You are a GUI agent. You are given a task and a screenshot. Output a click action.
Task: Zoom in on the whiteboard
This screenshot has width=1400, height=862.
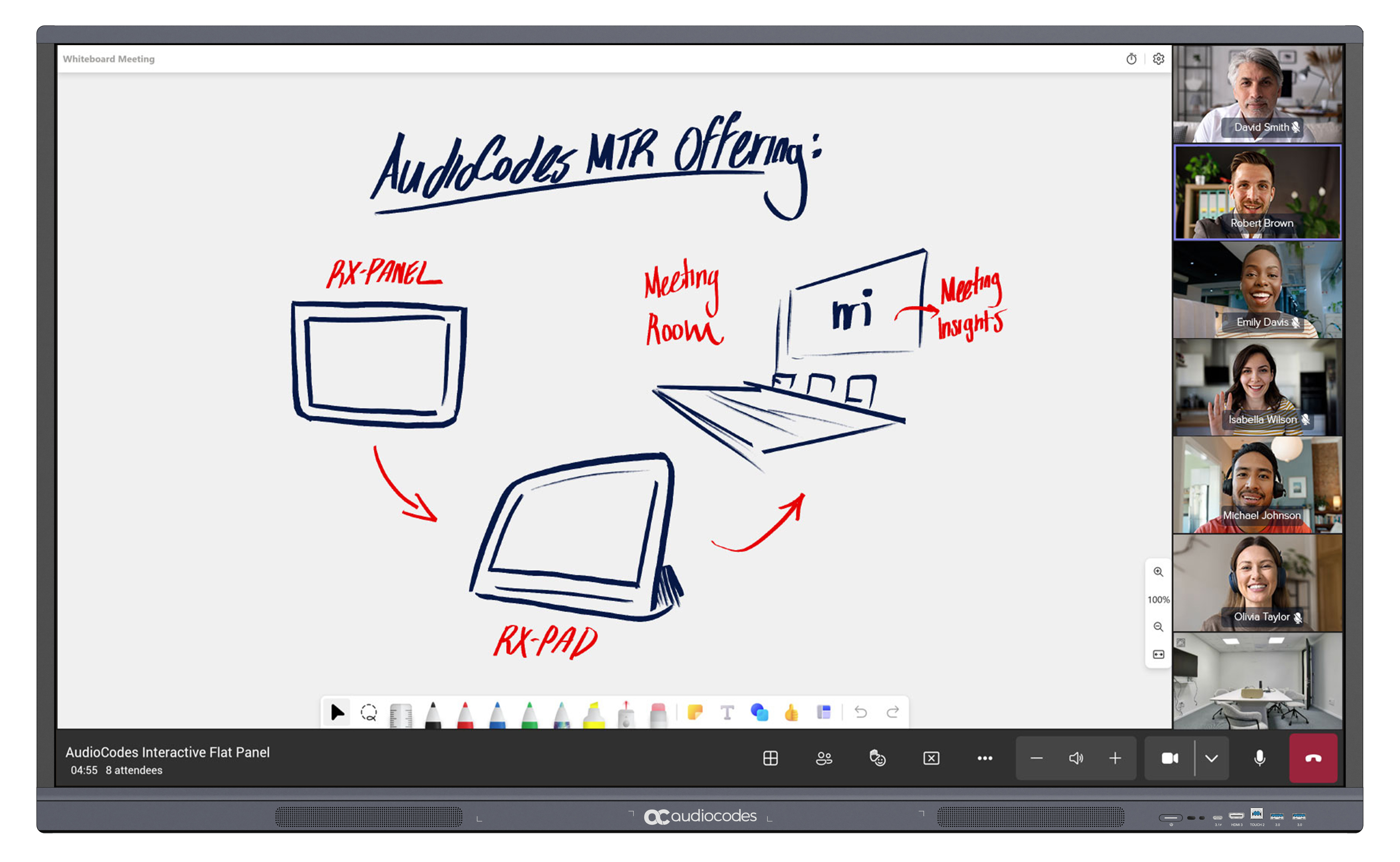(x=1158, y=572)
